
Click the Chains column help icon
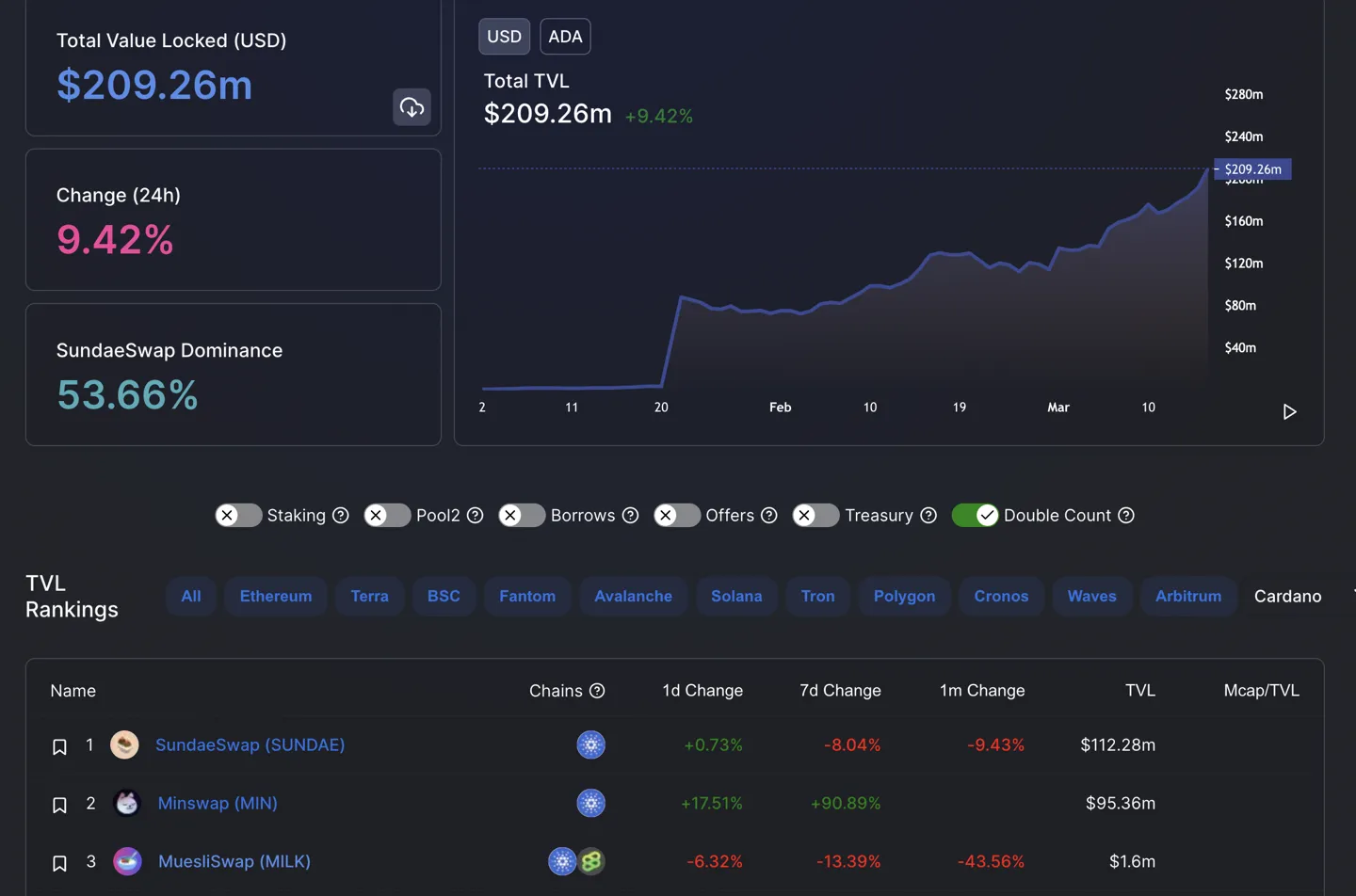[x=597, y=691]
